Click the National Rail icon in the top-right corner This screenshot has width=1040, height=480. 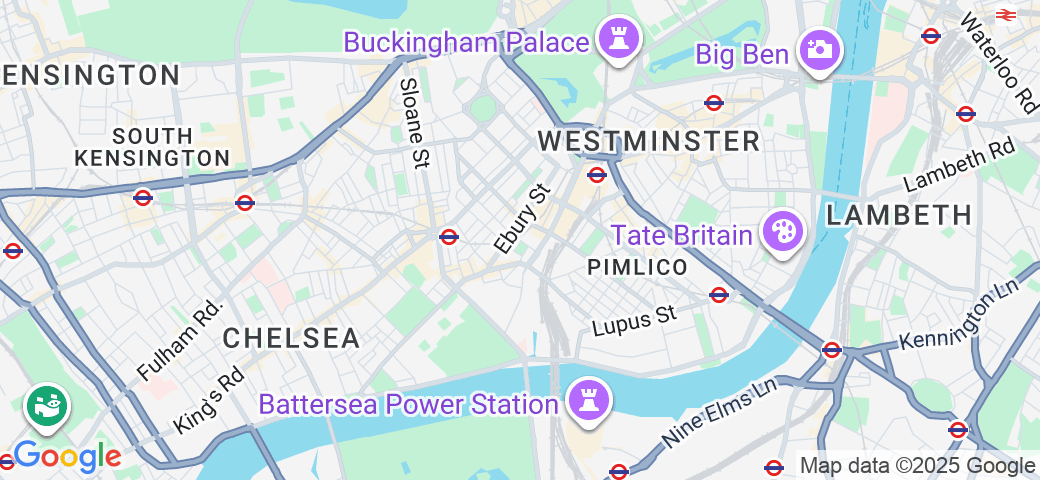click(x=1007, y=14)
